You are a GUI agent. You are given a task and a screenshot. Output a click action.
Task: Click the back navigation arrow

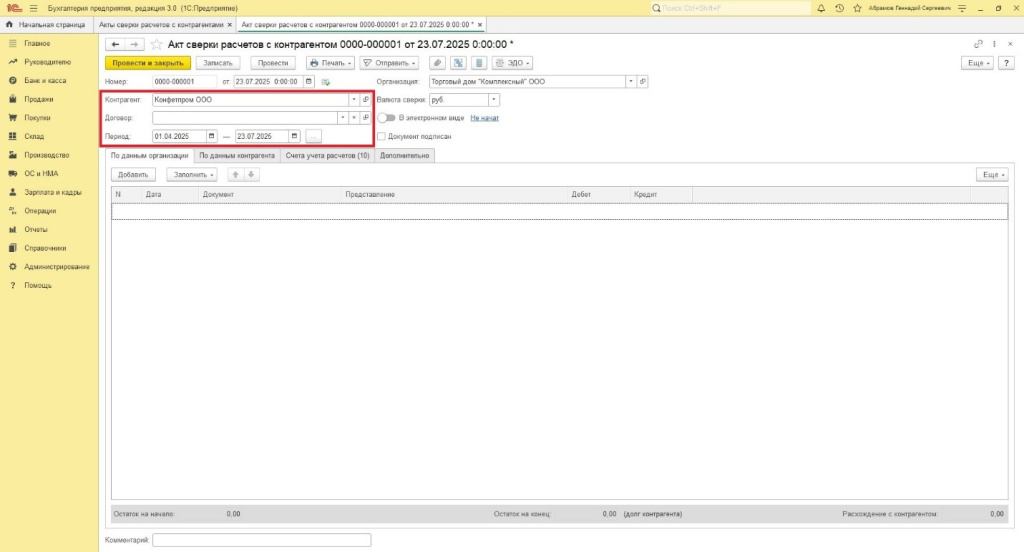pyautogui.click(x=115, y=44)
